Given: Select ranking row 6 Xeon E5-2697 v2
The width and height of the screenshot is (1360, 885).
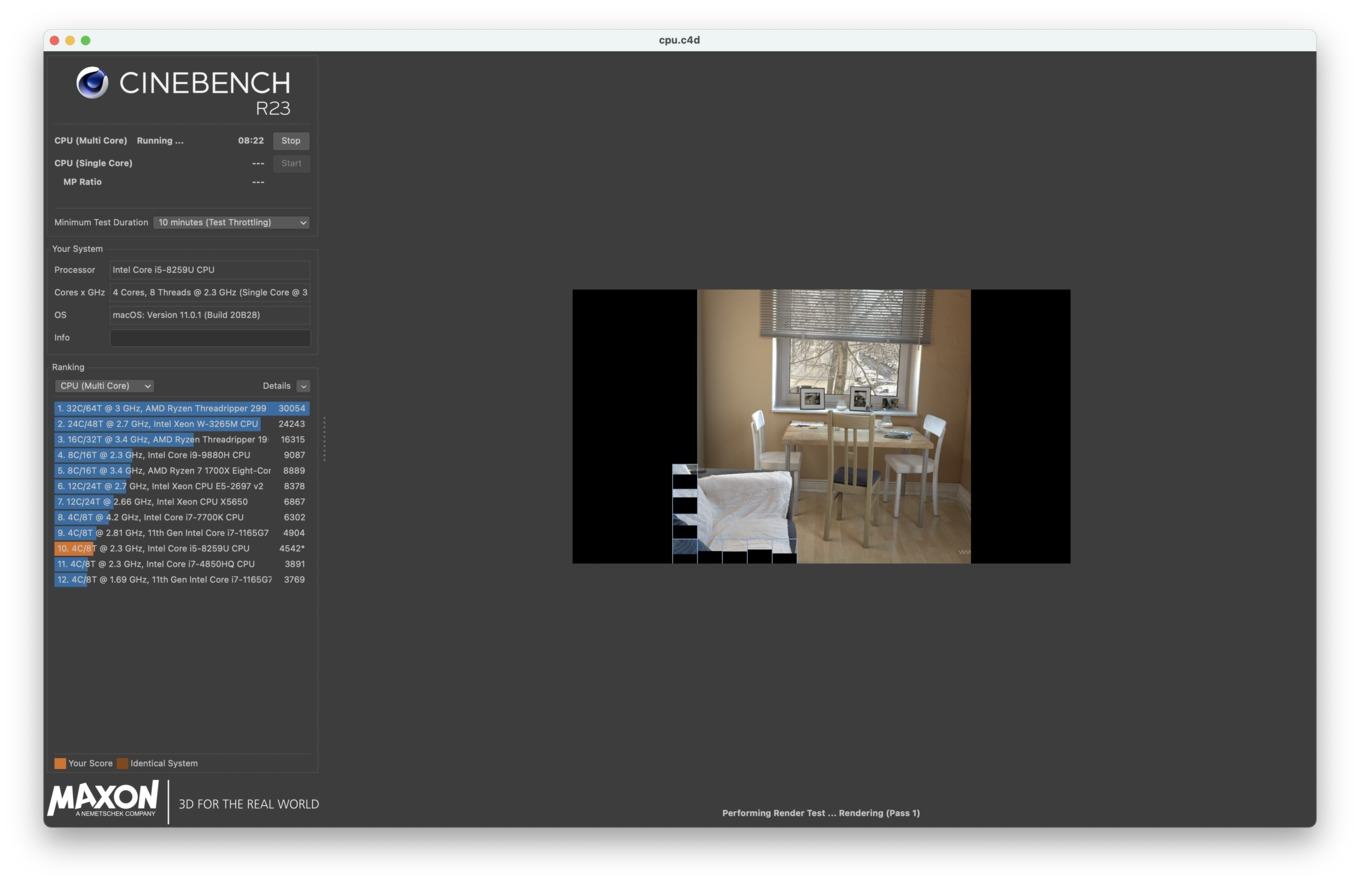Looking at the screenshot, I should pyautogui.click(x=182, y=486).
